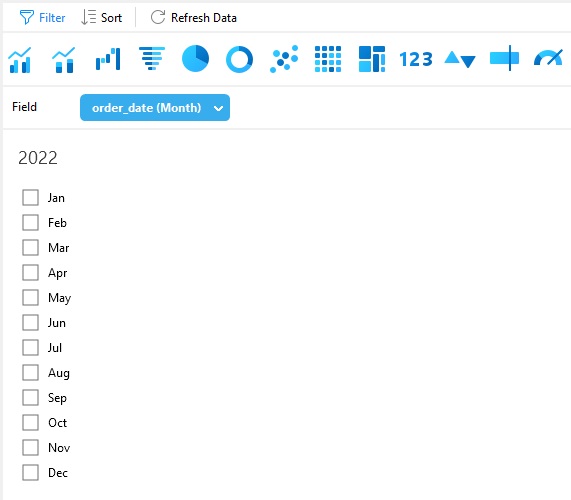The image size is (571, 500).
Task: Choose the 123 number card visualization
Action: [416, 59]
